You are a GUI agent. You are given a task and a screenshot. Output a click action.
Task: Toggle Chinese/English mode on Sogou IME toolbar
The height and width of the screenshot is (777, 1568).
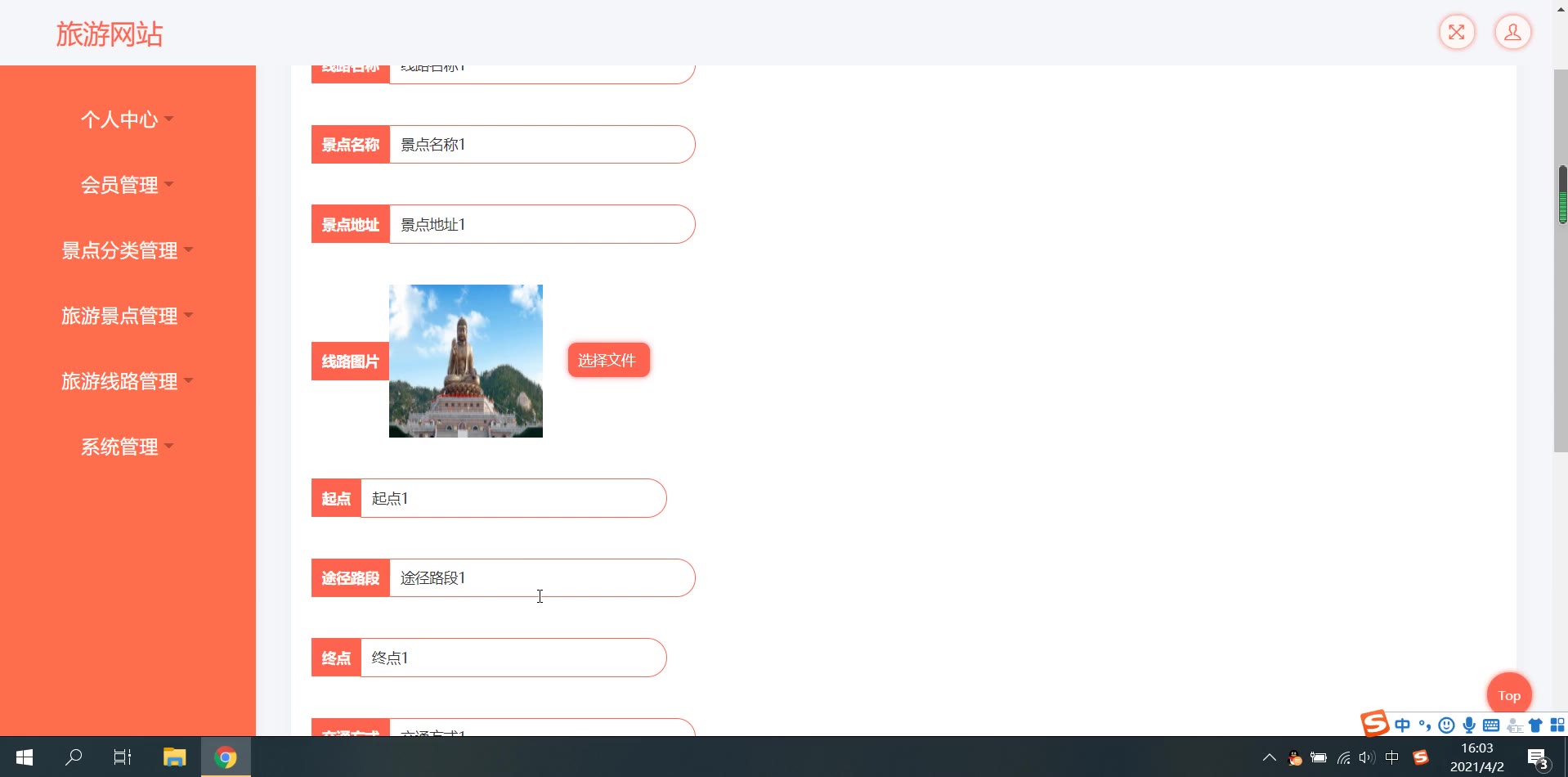[x=1403, y=725]
